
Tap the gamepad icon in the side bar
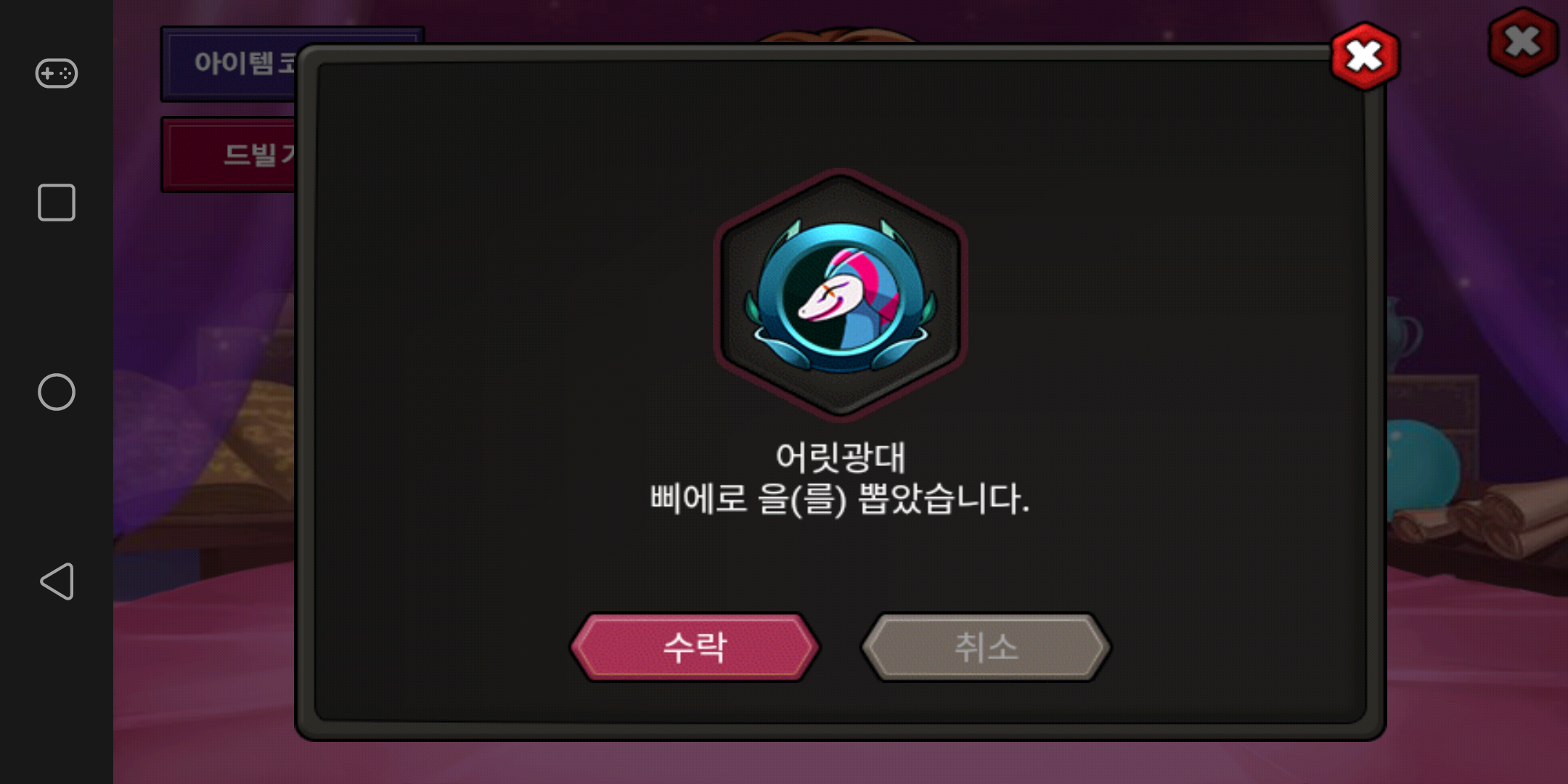coord(57,73)
